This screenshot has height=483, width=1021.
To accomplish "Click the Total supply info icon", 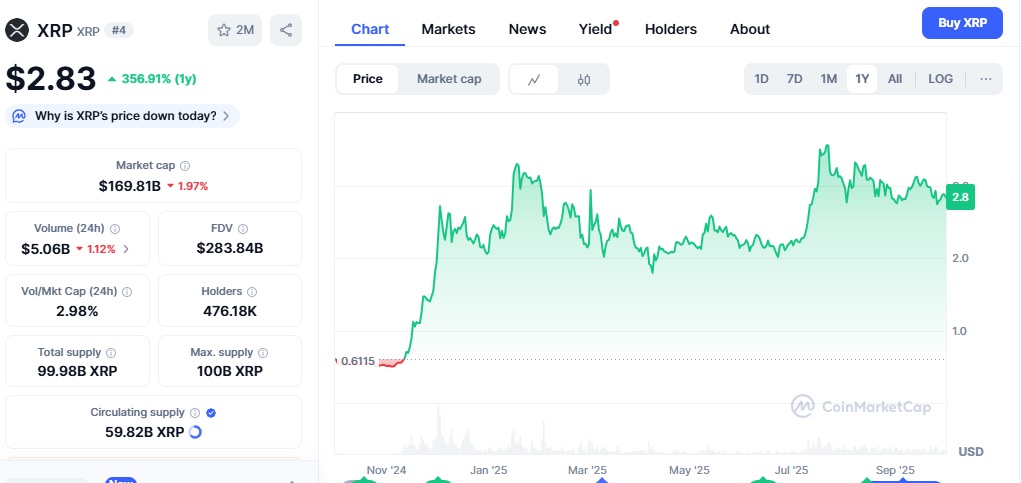I will [x=111, y=352].
